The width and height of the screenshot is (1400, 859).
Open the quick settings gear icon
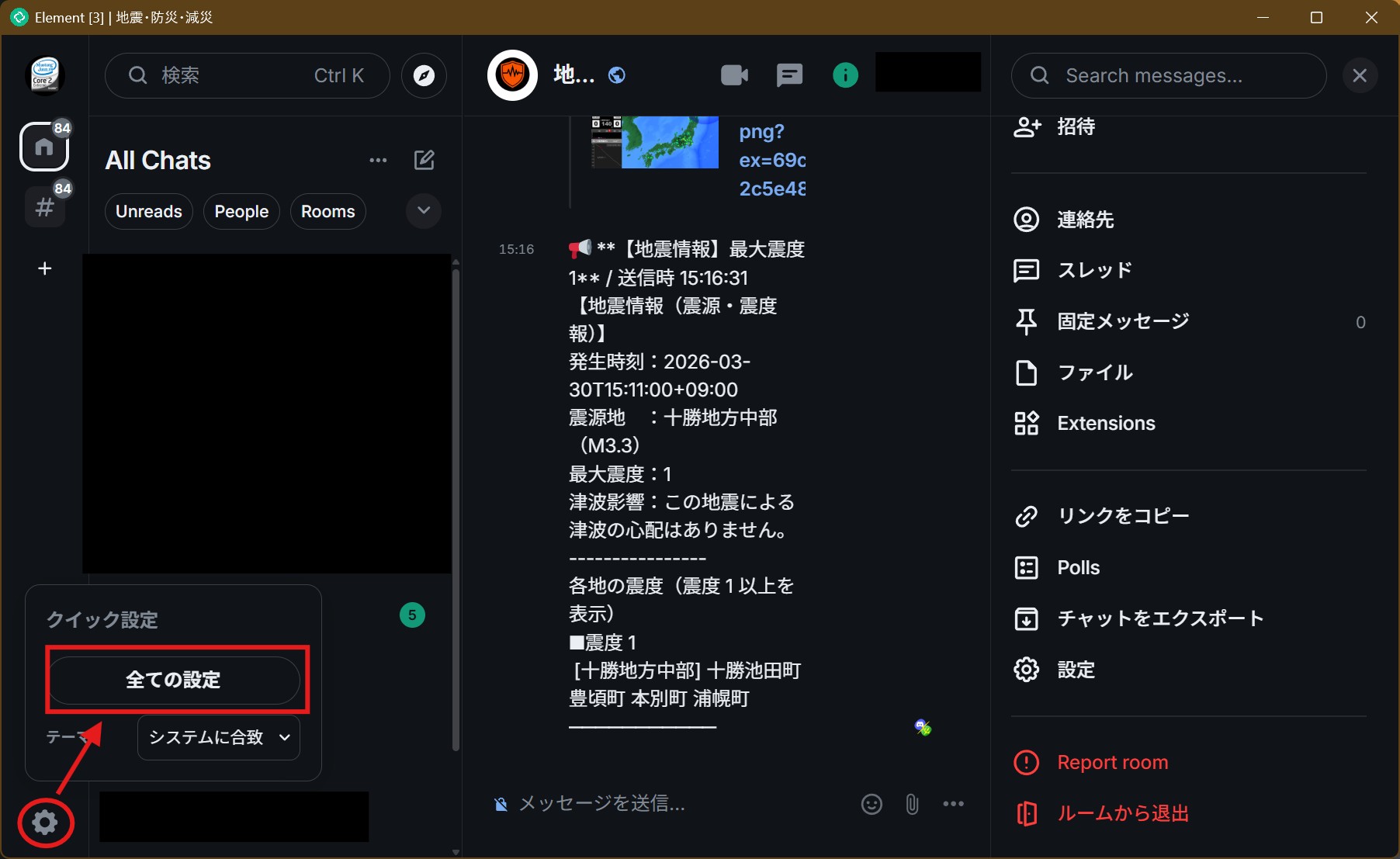(45, 823)
